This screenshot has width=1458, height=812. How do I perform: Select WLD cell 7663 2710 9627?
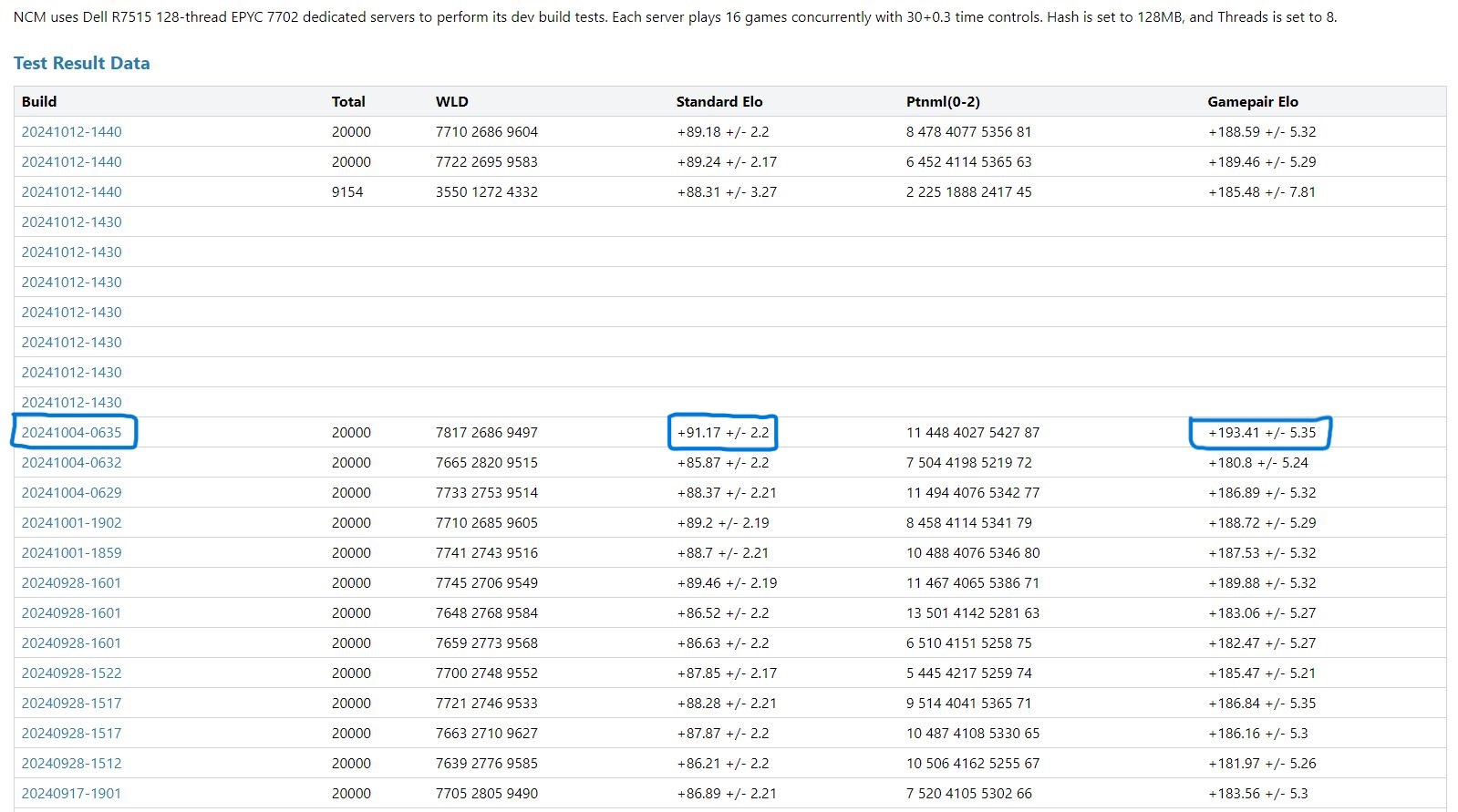point(487,733)
